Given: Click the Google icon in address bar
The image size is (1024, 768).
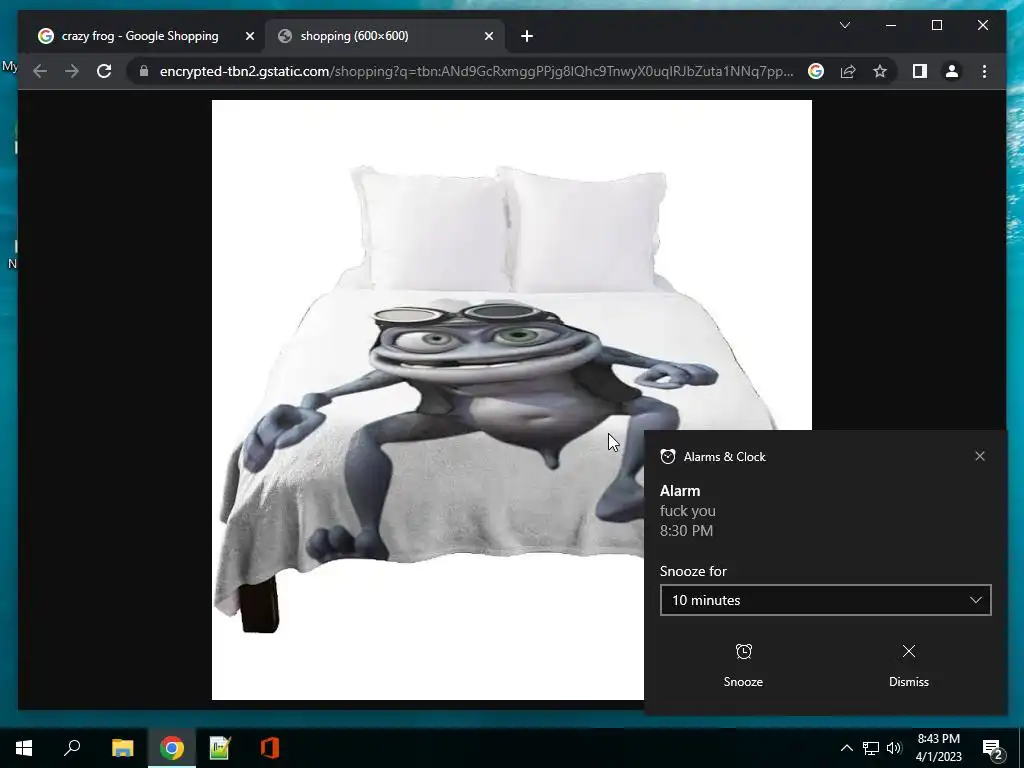Looking at the screenshot, I should [816, 71].
